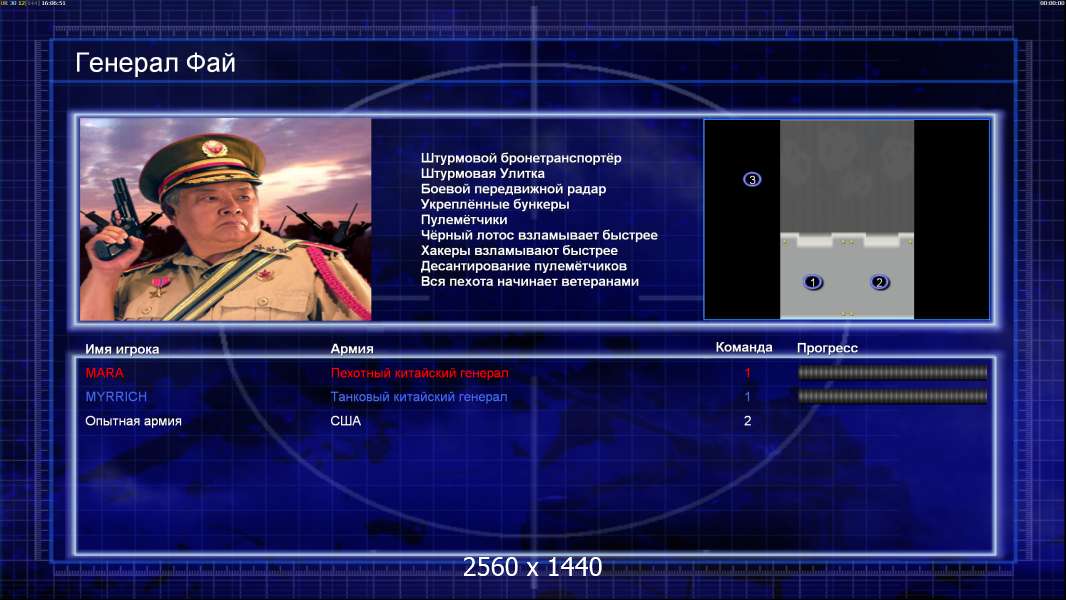Image resolution: width=1066 pixels, height=600 pixels.
Task: Click the Штурмовой бронетранспортёр bonus line
Action: (x=521, y=158)
